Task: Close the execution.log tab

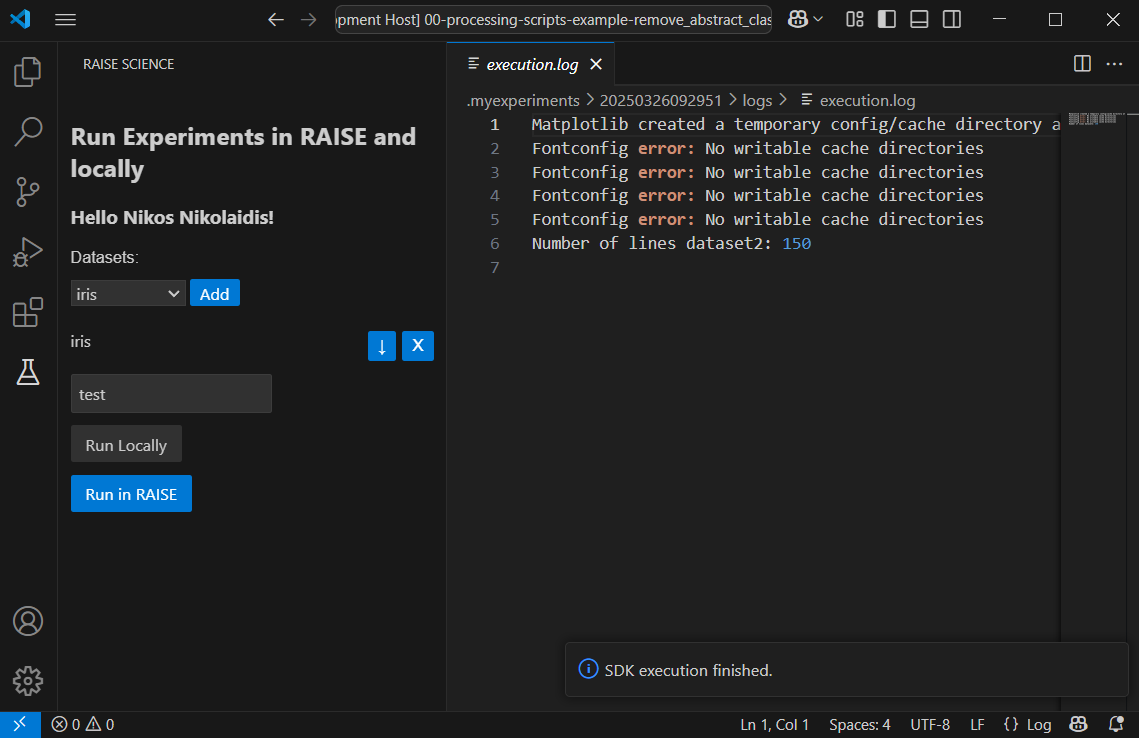Action: pyautogui.click(x=596, y=65)
